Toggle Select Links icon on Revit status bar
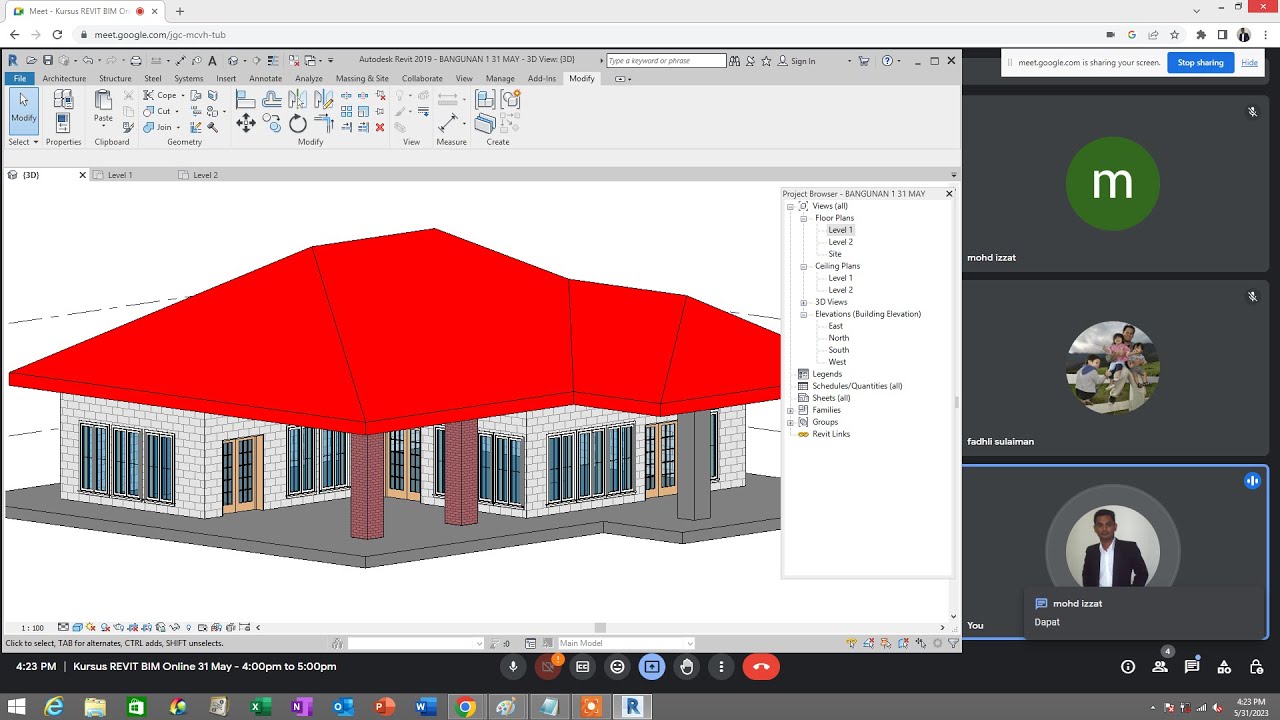 (x=852, y=643)
